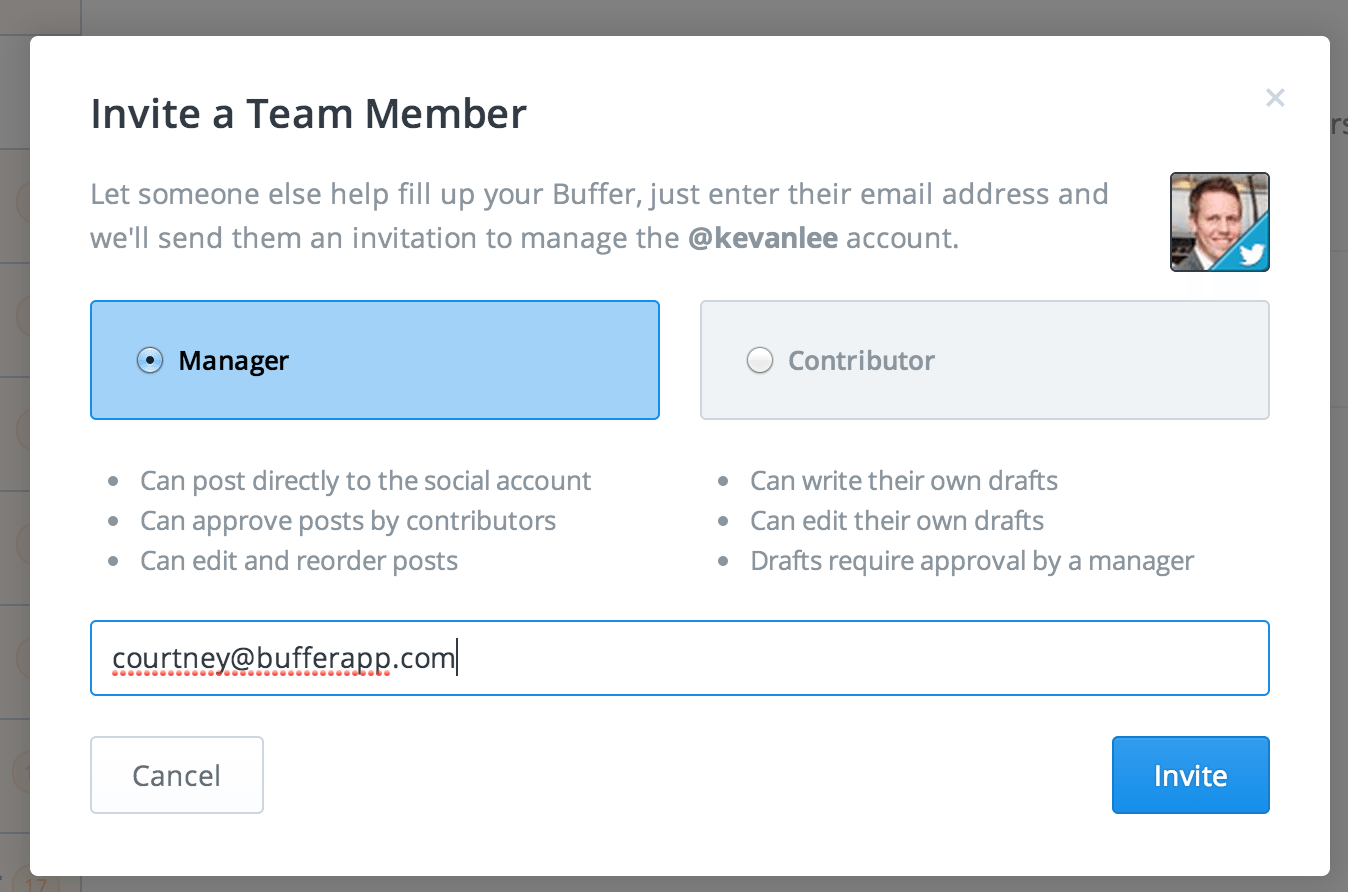Viewport: 1348px width, 892px height.
Task: Click 'Can write their own drafts' text
Action: pyautogui.click(x=904, y=481)
